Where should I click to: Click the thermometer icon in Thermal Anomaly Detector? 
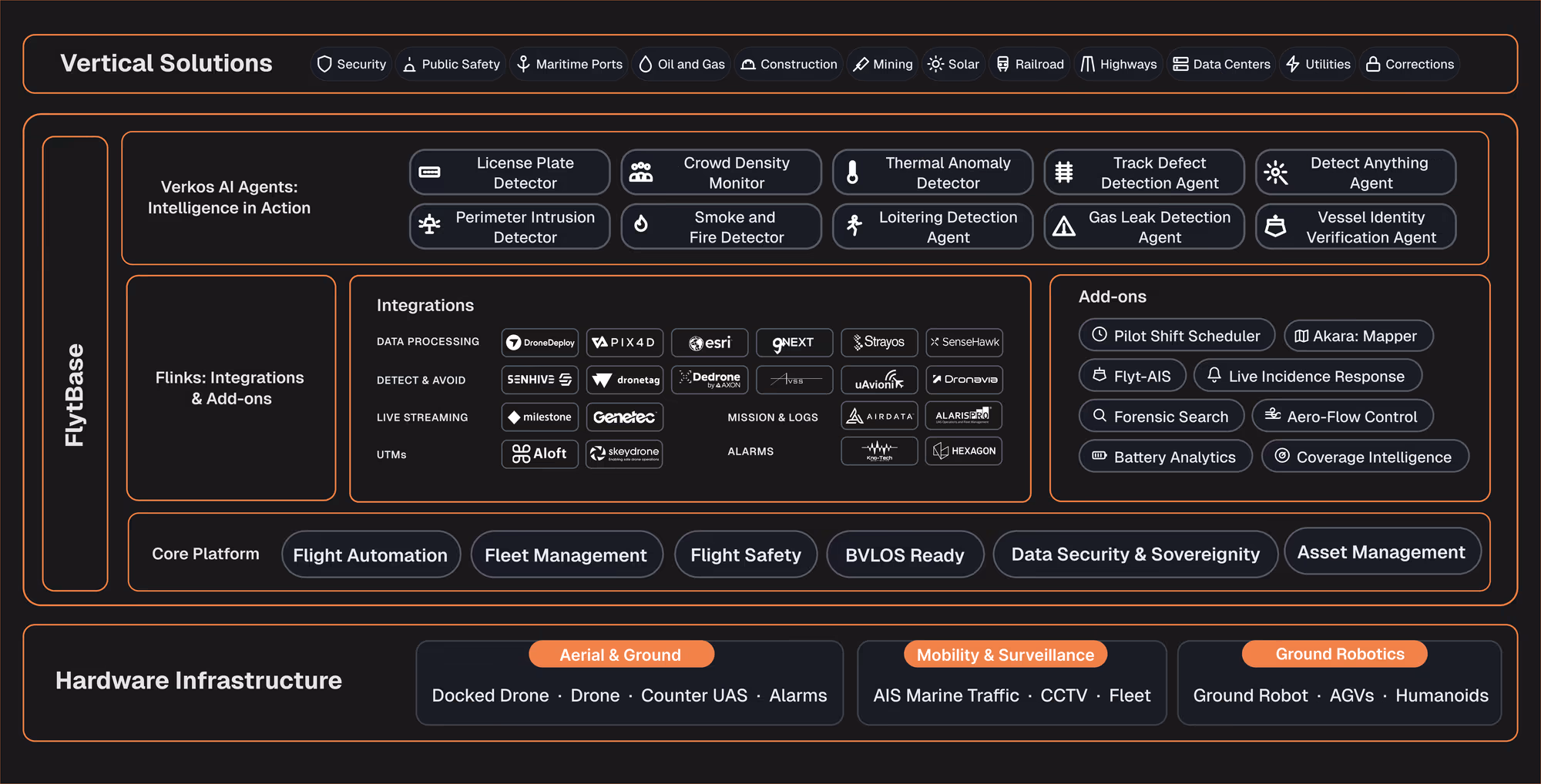point(852,172)
